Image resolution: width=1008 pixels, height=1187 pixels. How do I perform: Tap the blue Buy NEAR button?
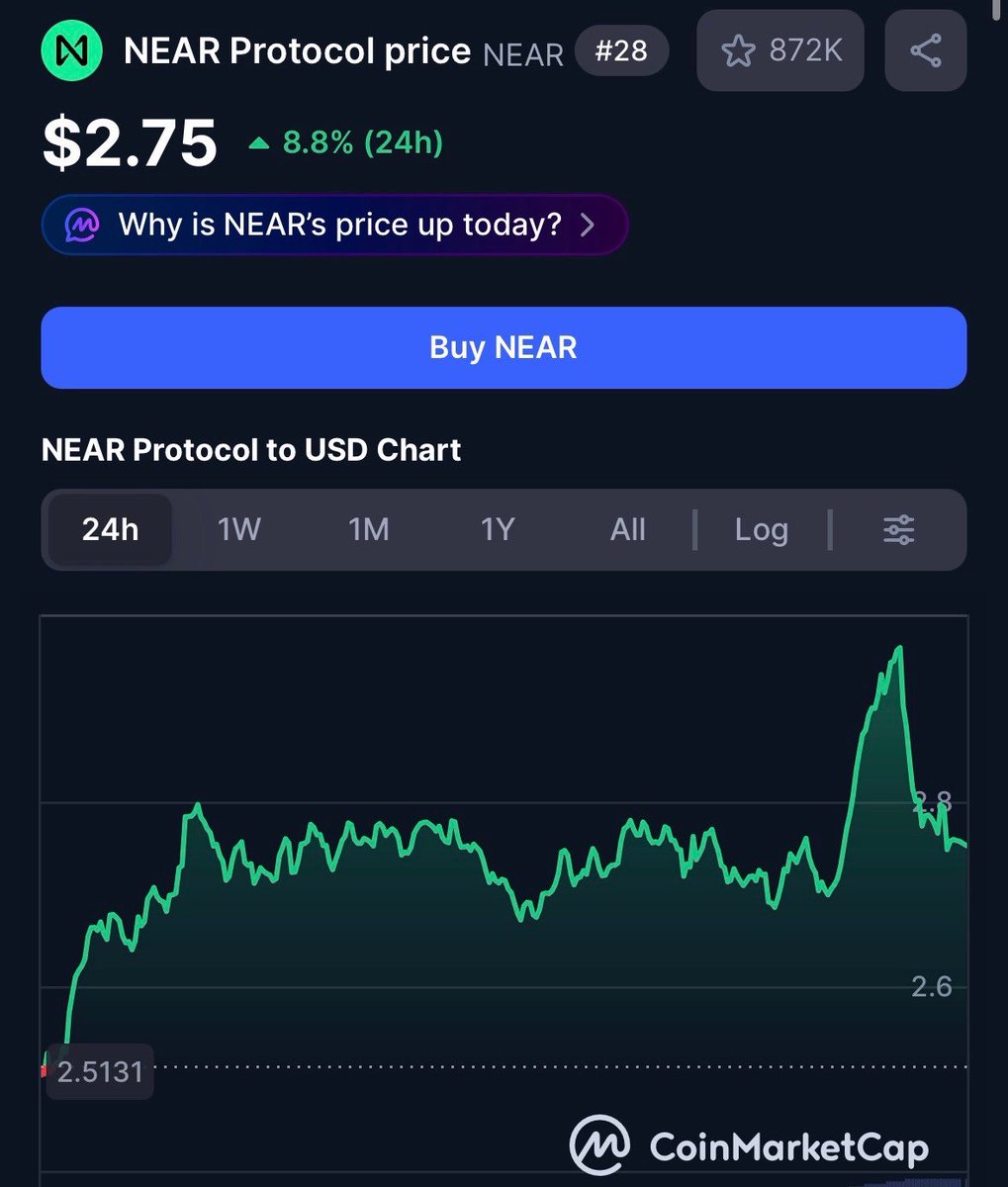coord(504,347)
